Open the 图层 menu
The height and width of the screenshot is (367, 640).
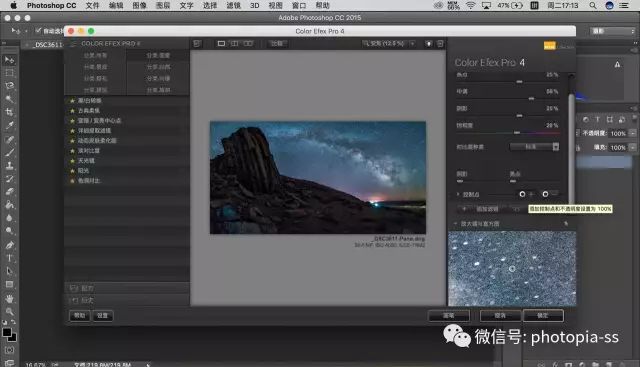click(163, 5)
